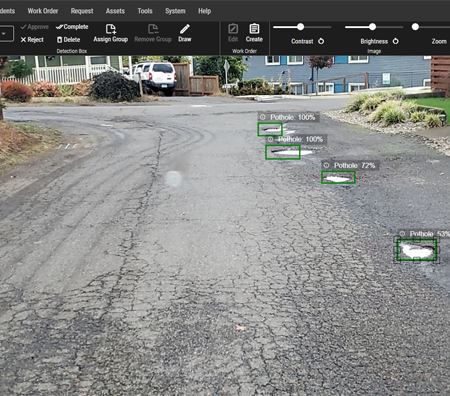This screenshot has height=396, width=450.
Task: Delete the selected detection box
Action: (68, 40)
